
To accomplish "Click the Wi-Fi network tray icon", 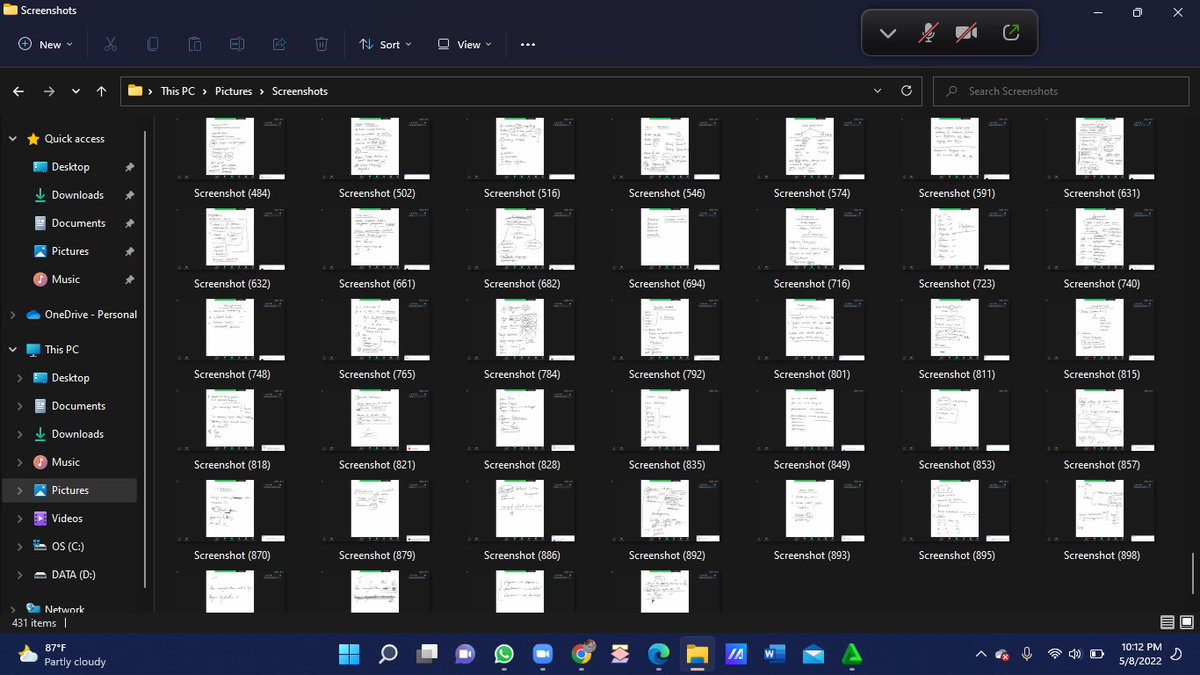I will click(1054, 654).
